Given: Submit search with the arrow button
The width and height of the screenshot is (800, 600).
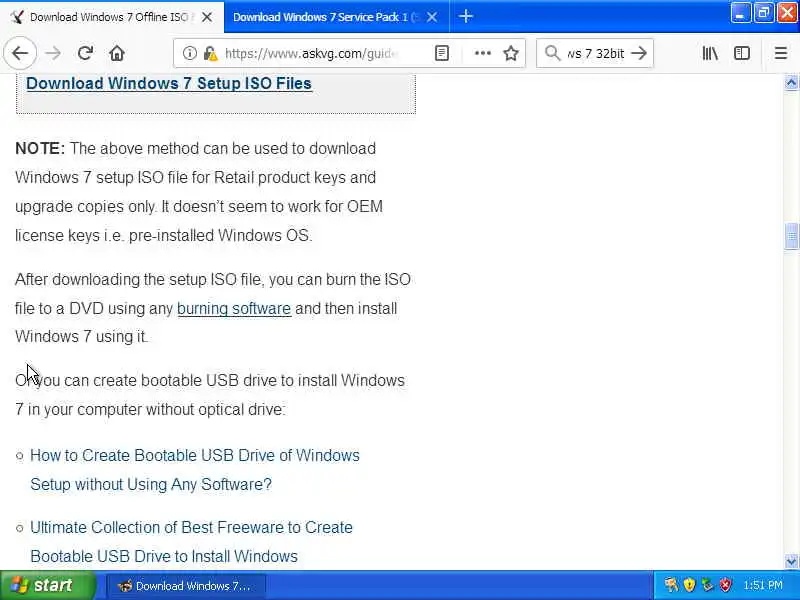Looking at the screenshot, I should [x=639, y=53].
